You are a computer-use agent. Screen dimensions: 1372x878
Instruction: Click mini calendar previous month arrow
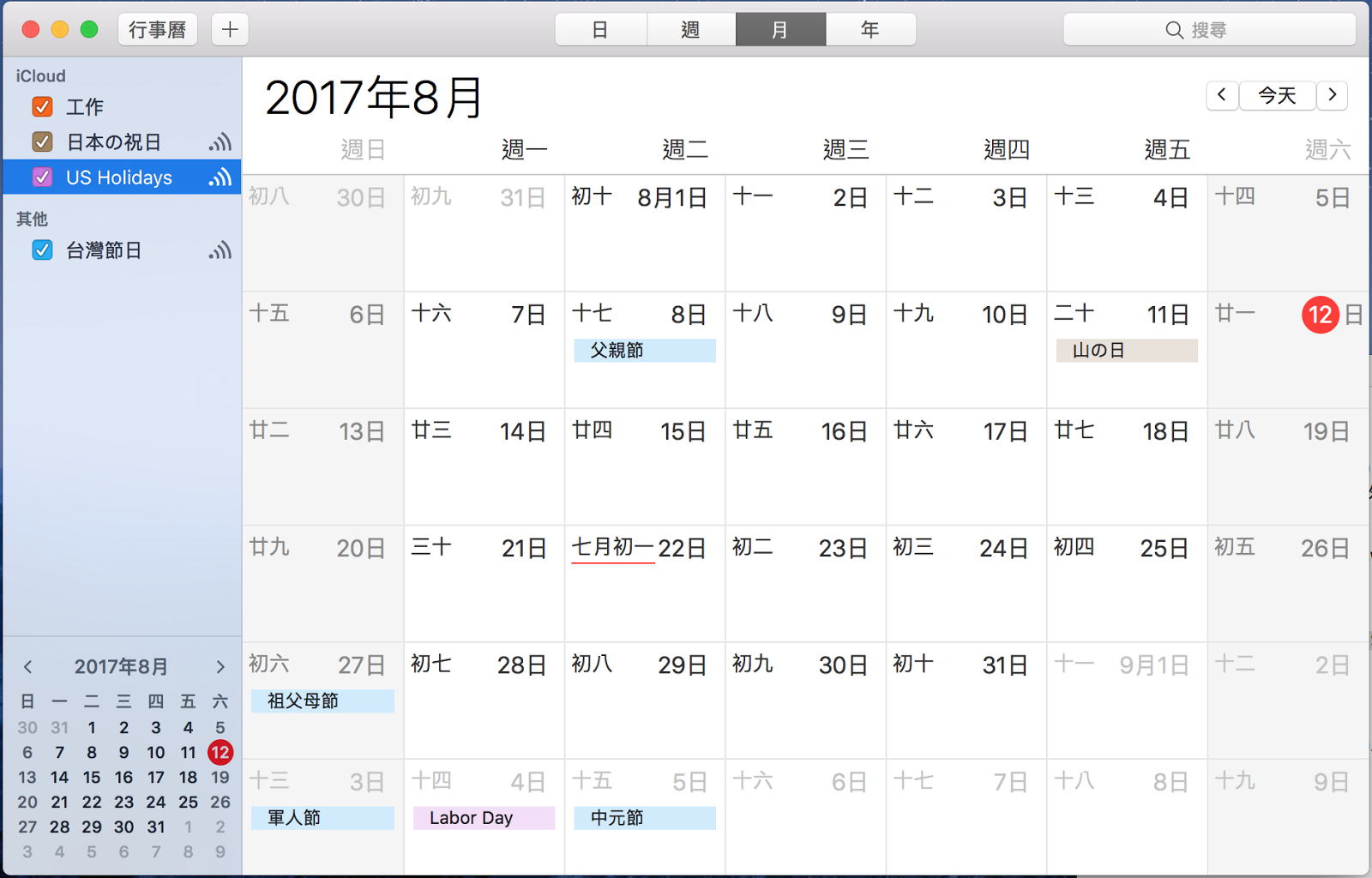(27, 667)
